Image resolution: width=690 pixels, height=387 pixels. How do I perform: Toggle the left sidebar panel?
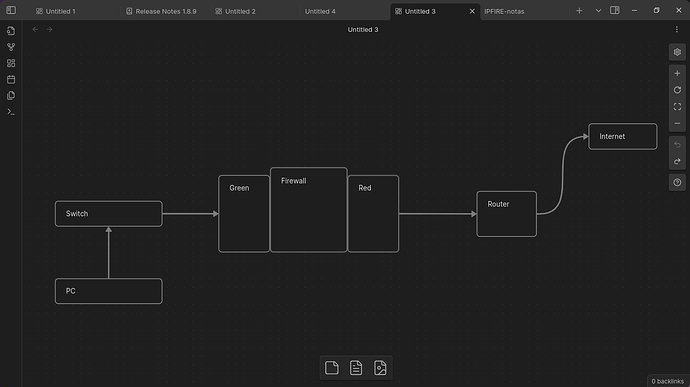[11, 10]
